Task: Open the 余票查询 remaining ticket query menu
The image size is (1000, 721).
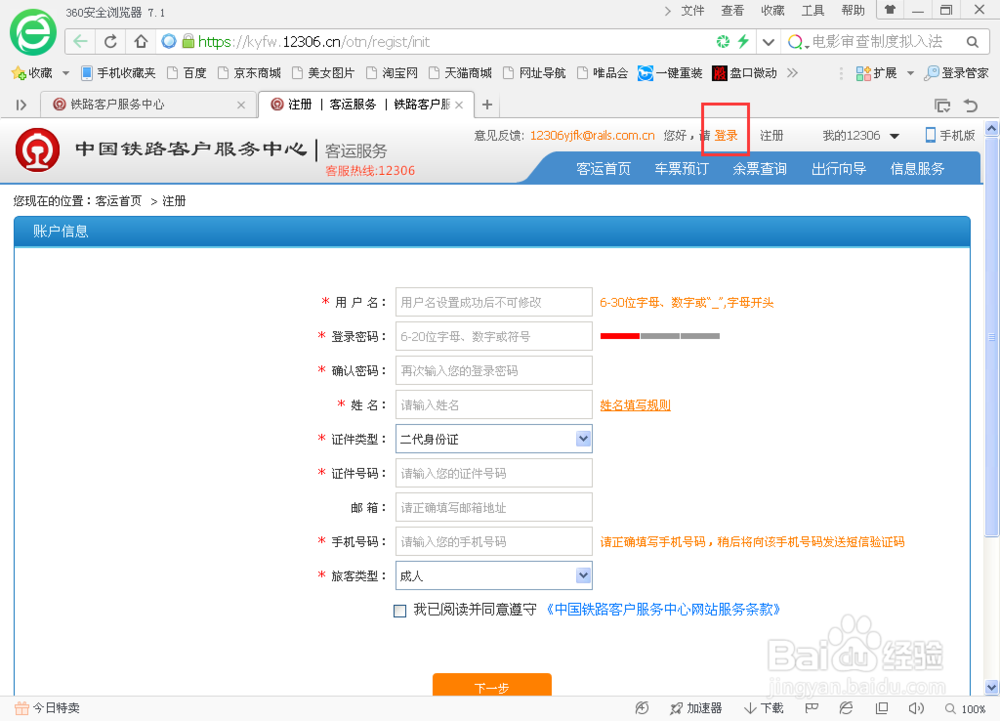Action: pos(758,168)
